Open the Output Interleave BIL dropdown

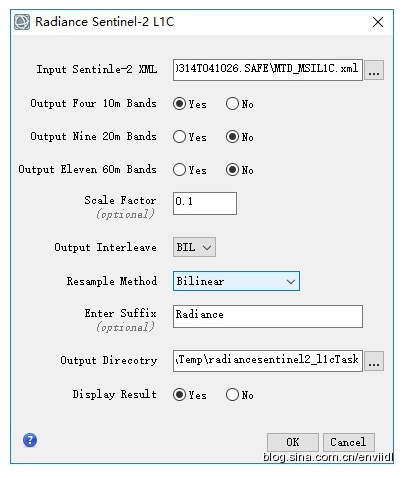[194, 247]
